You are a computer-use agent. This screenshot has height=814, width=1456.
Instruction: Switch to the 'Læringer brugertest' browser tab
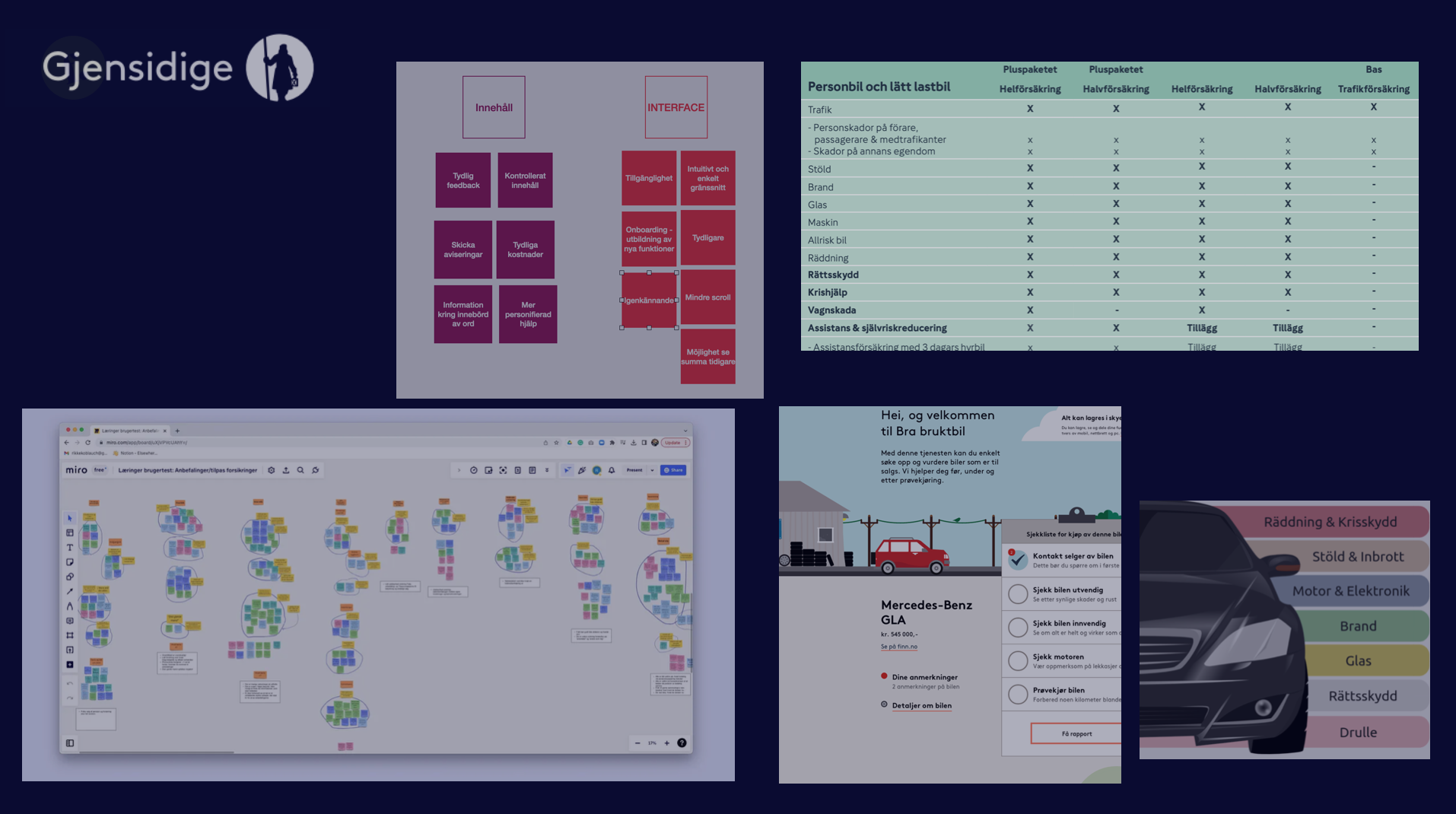tap(129, 431)
